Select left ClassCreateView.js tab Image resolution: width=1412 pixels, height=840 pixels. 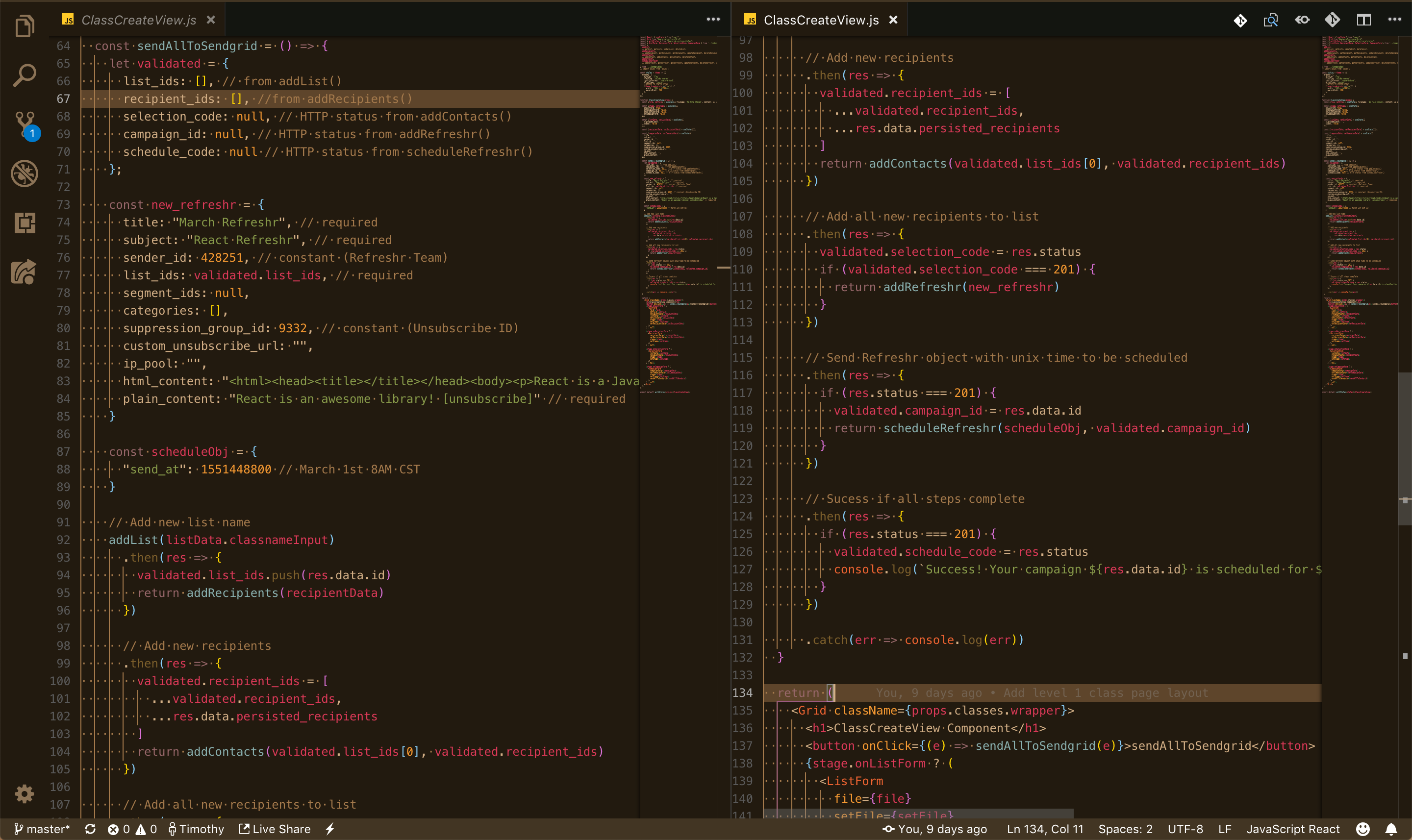(x=139, y=21)
